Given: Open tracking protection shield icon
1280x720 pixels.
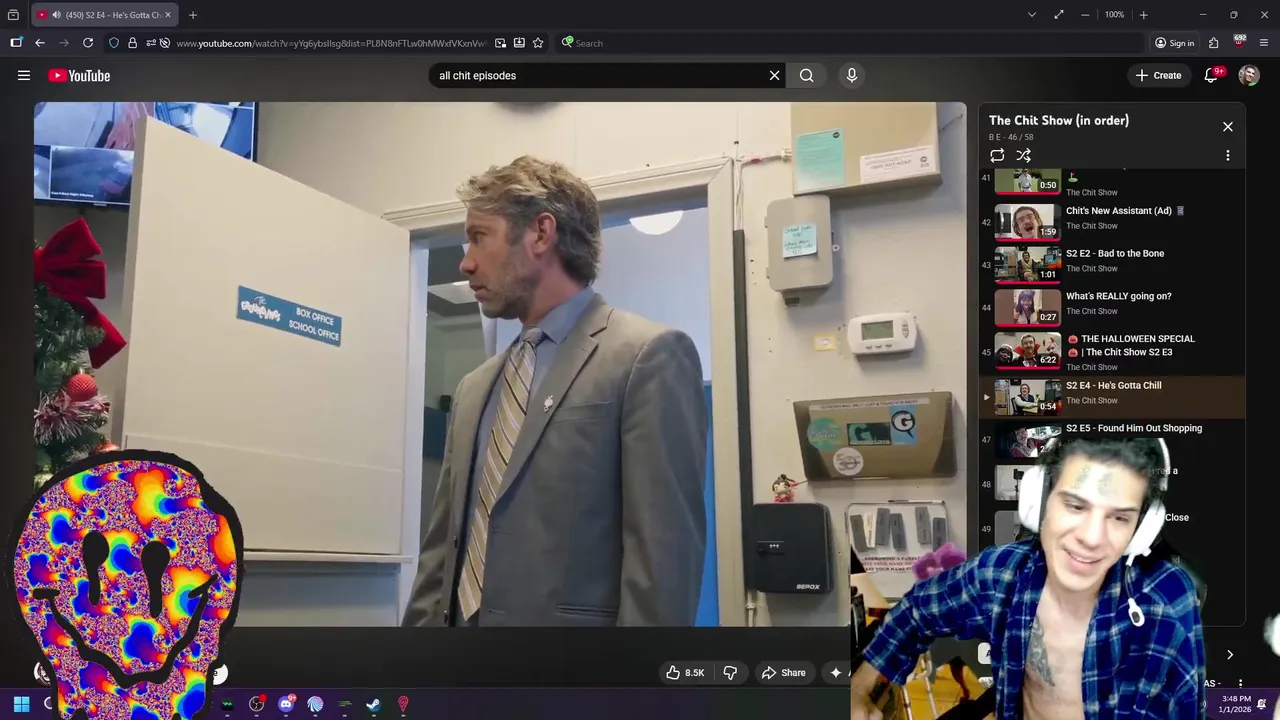Looking at the screenshot, I should pyautogui.click(x=114, y=43).
